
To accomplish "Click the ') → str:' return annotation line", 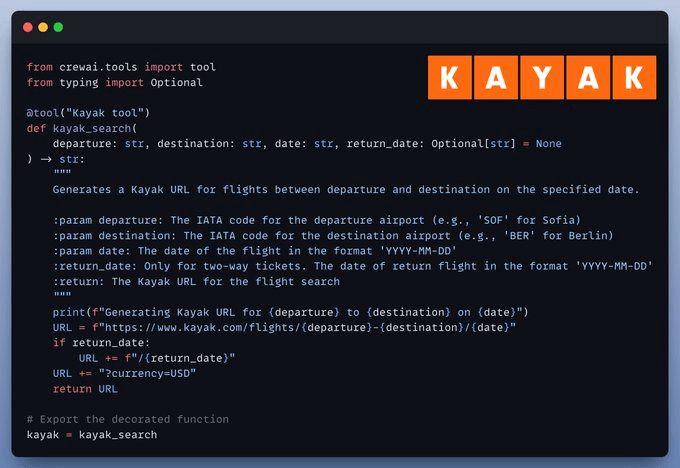I will [x=56, y=159].
